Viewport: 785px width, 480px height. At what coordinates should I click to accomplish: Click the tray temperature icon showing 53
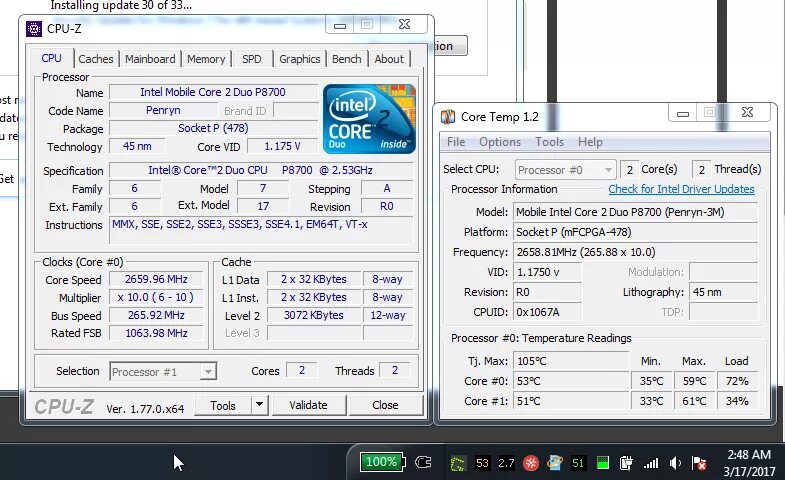(482, 463)
